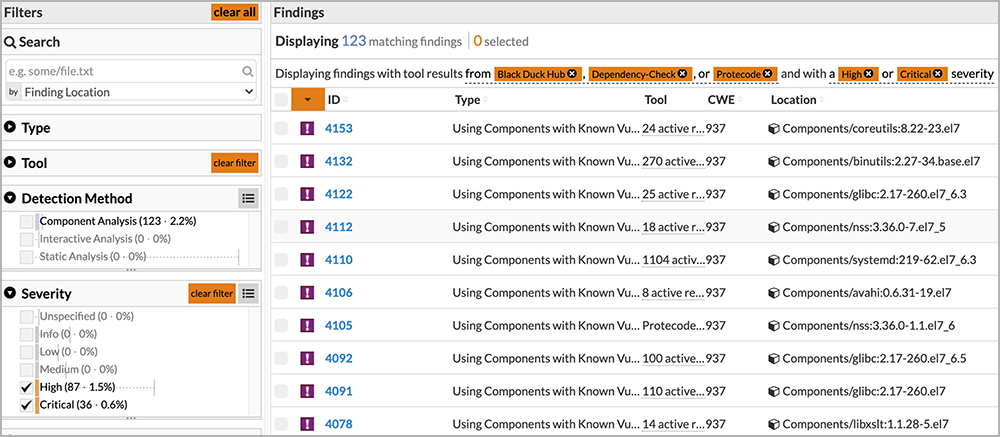
Task: Uncheck the Critical severity checkbox
Action: click(28, 405)
